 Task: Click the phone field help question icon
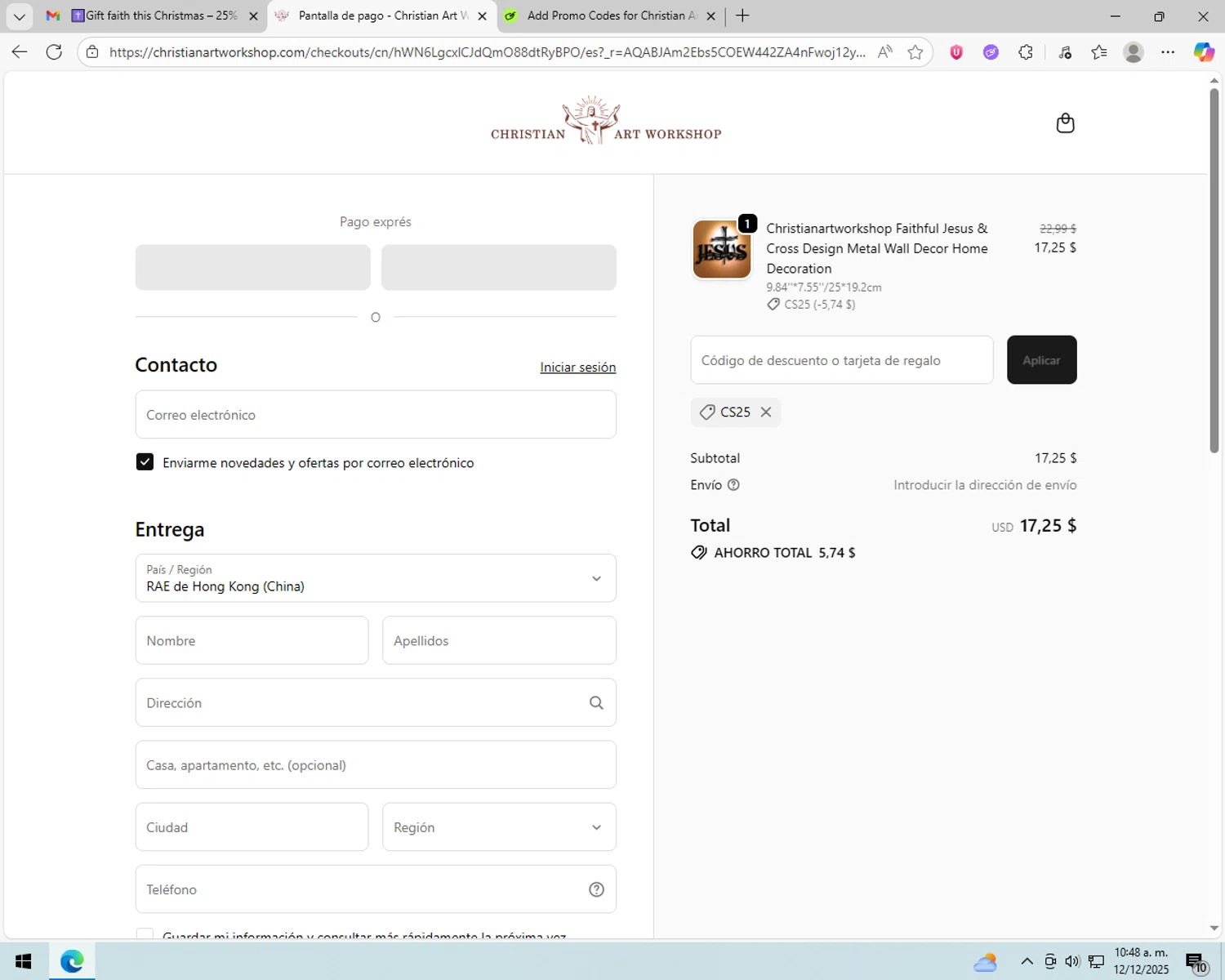[x=596, y=889]
